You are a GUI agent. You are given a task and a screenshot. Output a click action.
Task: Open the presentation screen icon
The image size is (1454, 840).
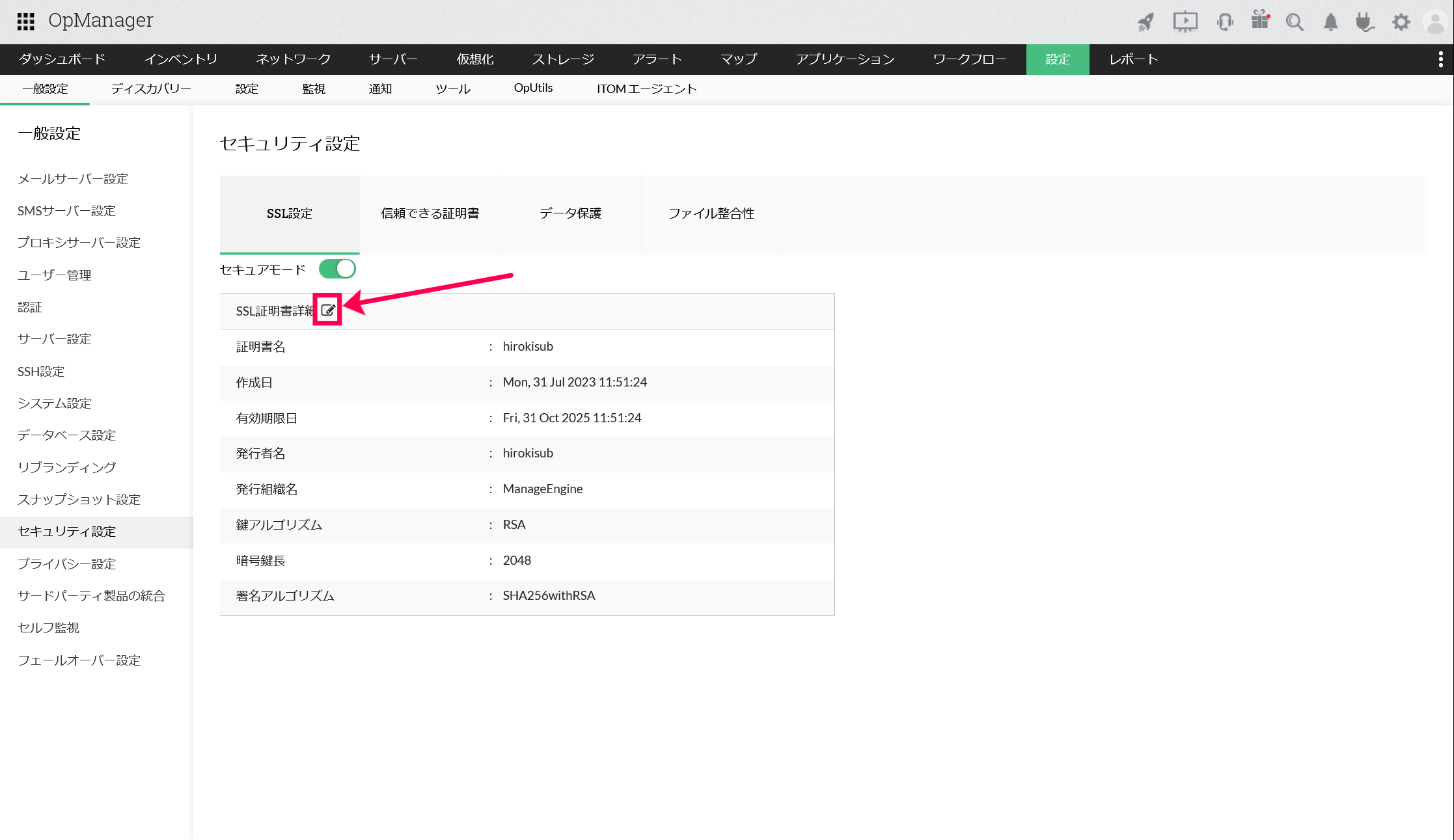(x=1185, y=21)
